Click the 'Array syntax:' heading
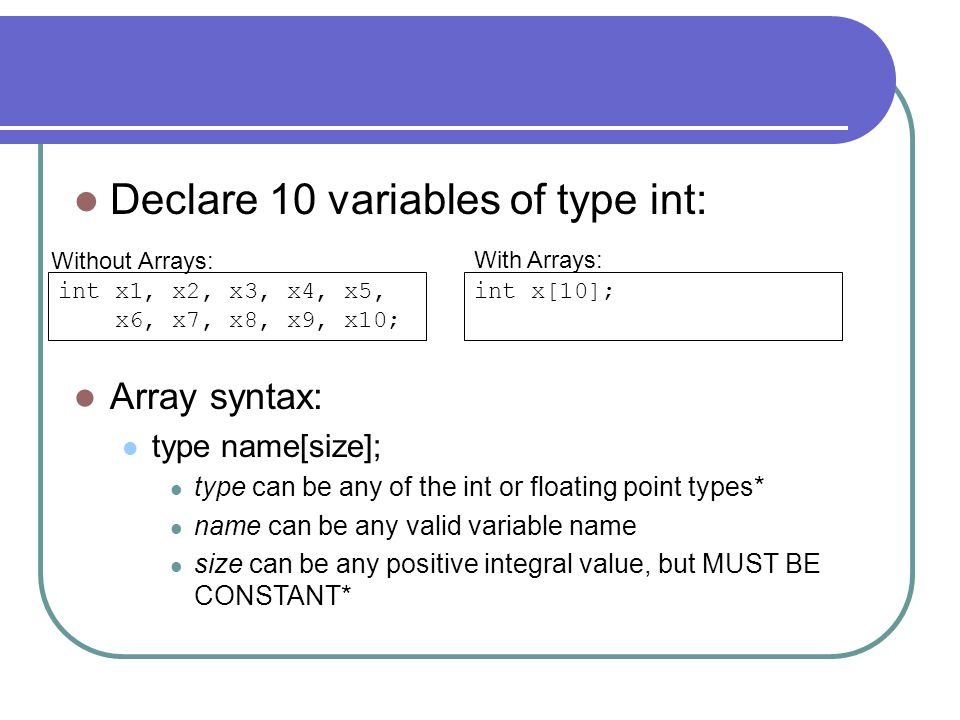Screen dimensions: 960x720 click(x=216, y=397)
